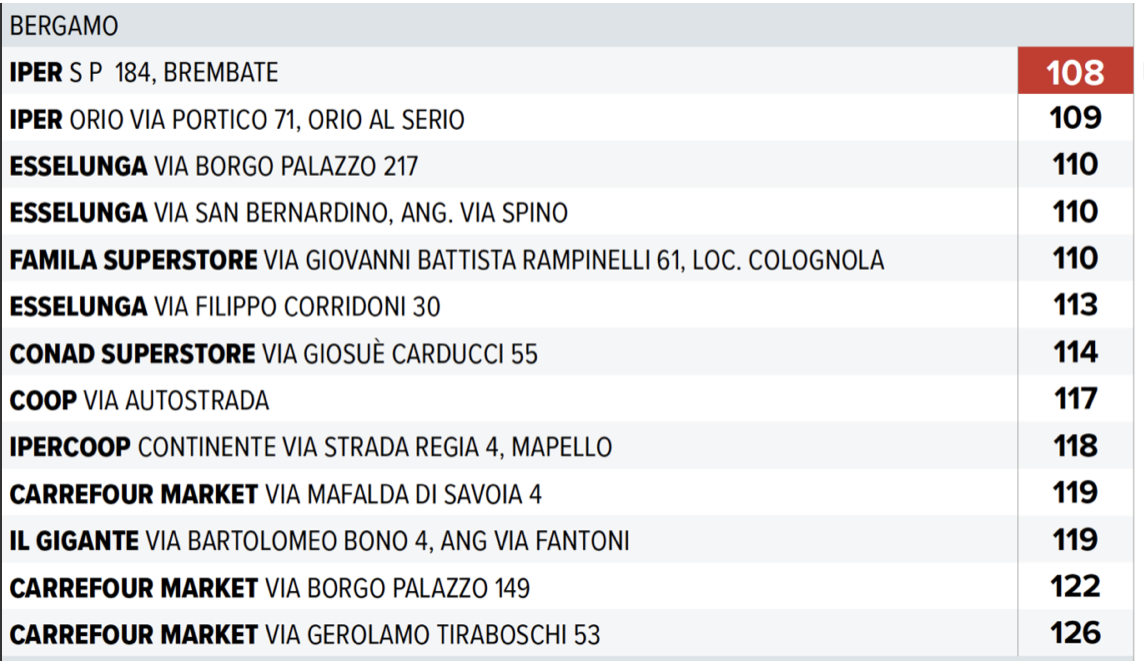Click the 118 score value
The width and height of the screenshot is (1144, 669).
point(1075,445)
